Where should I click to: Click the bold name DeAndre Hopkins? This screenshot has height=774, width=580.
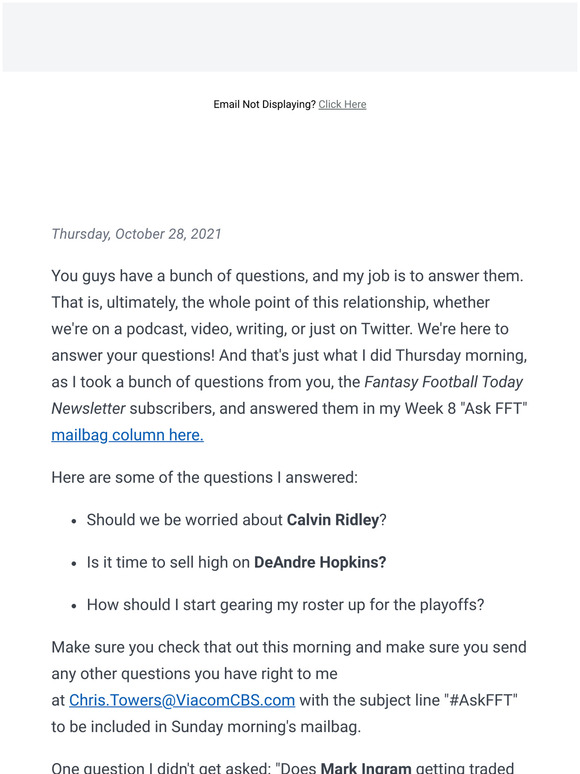[320, 562]
